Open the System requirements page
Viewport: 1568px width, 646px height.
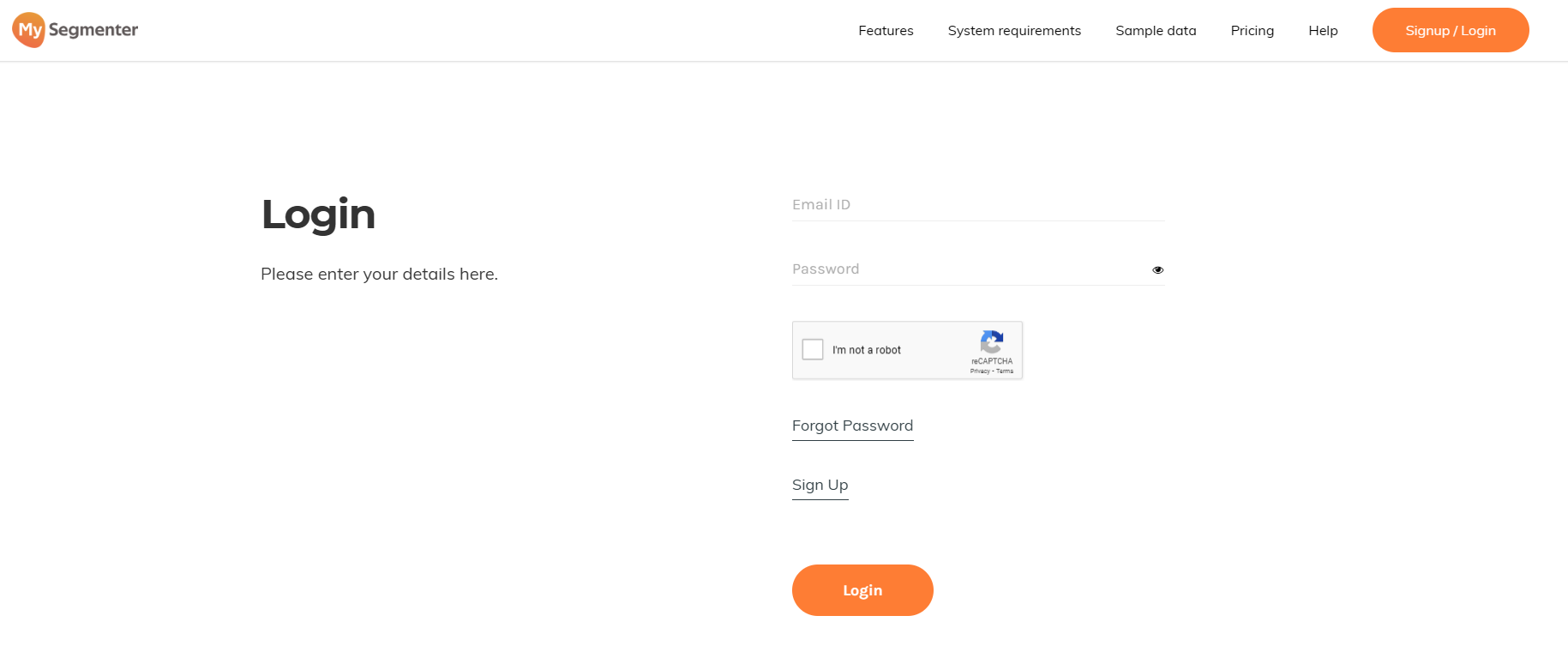(1014, 30)
